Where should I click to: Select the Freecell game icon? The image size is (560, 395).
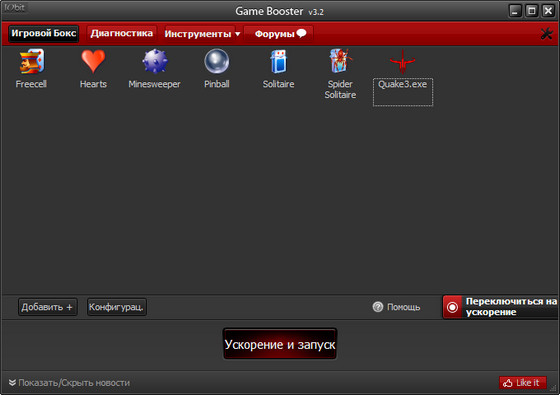pyautogui.click(x=31, y=61)
